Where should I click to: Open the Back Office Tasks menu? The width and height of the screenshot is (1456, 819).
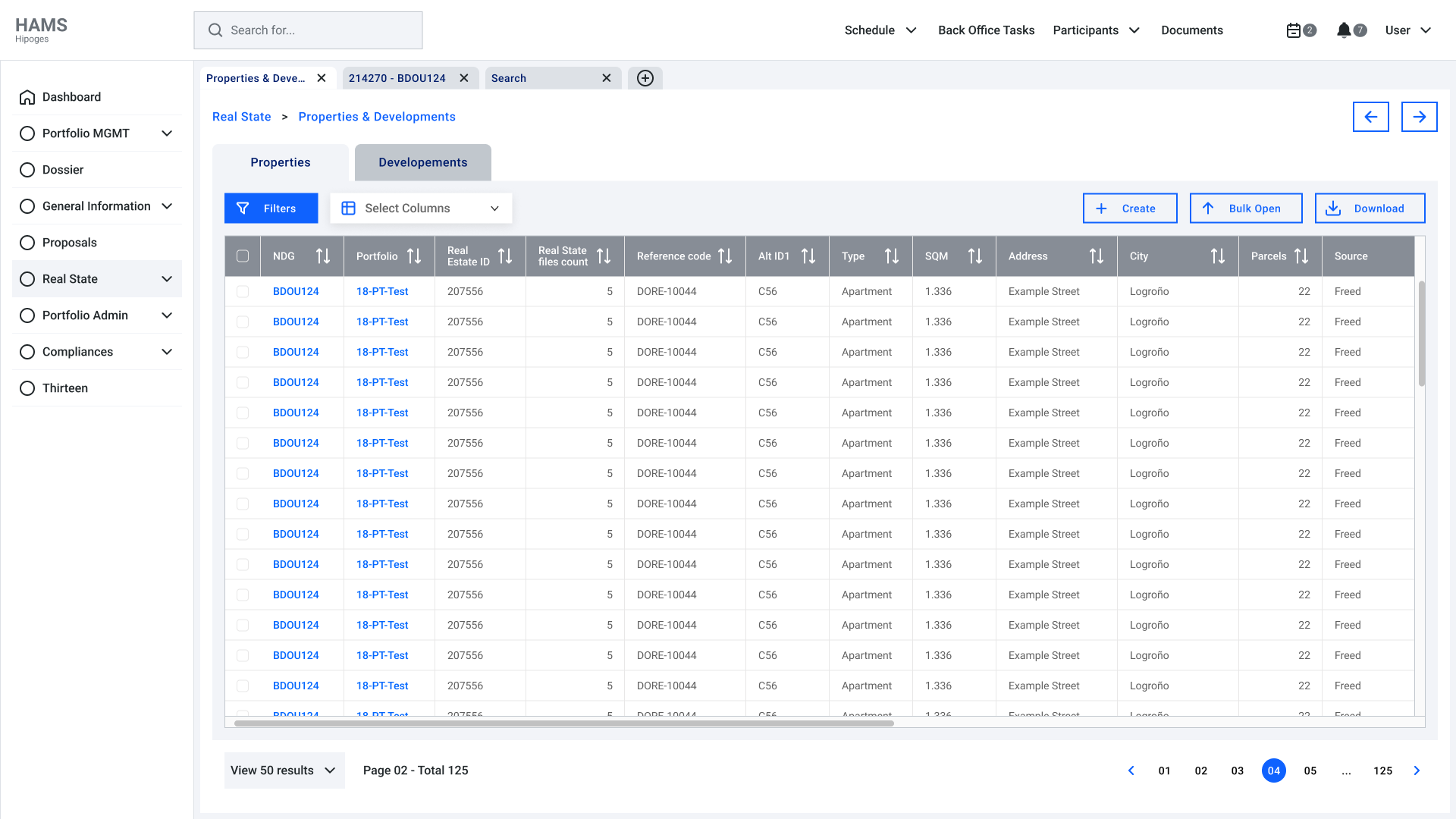pos(986,30)
